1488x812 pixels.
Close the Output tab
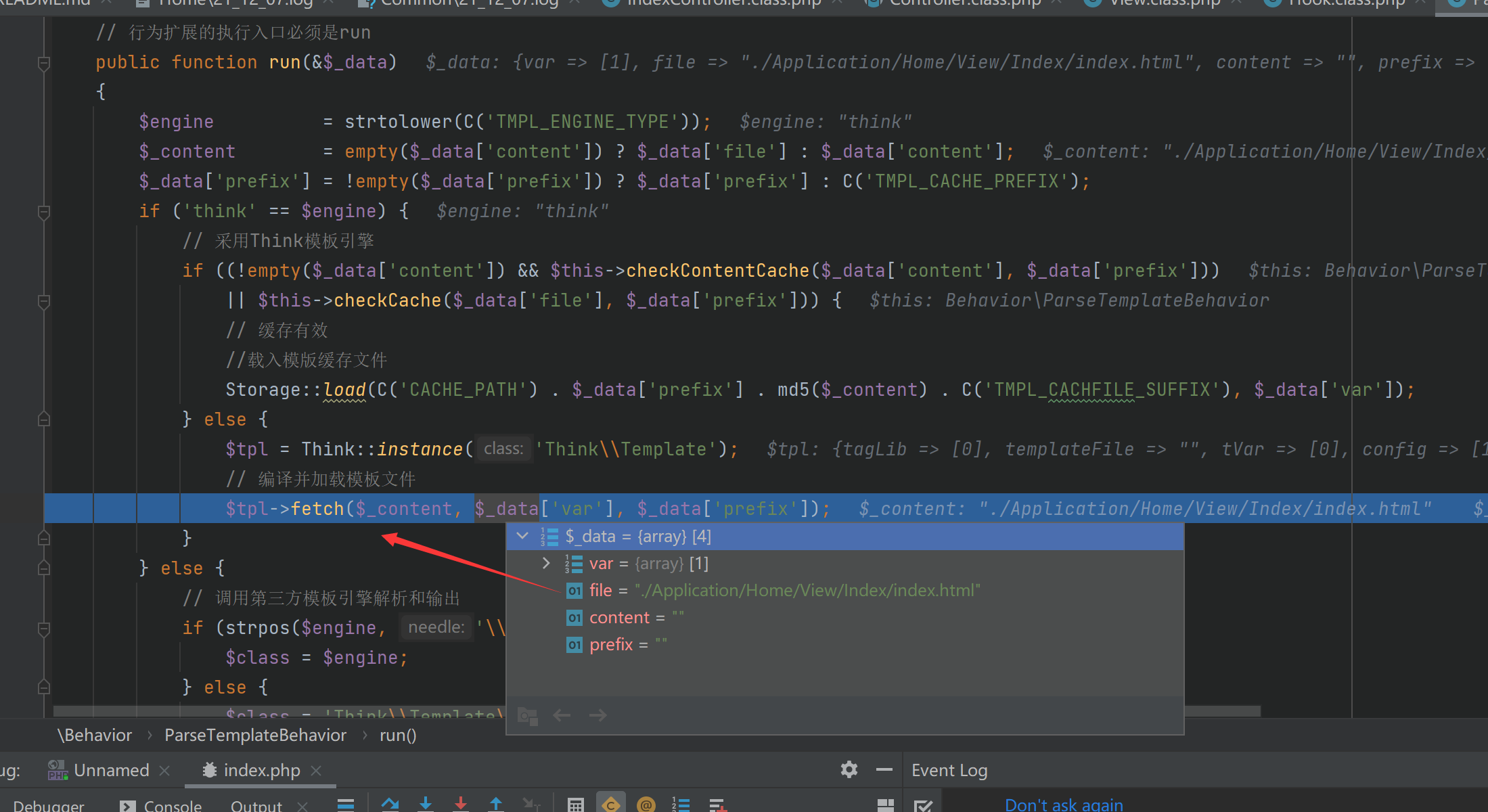click(302, 806)
